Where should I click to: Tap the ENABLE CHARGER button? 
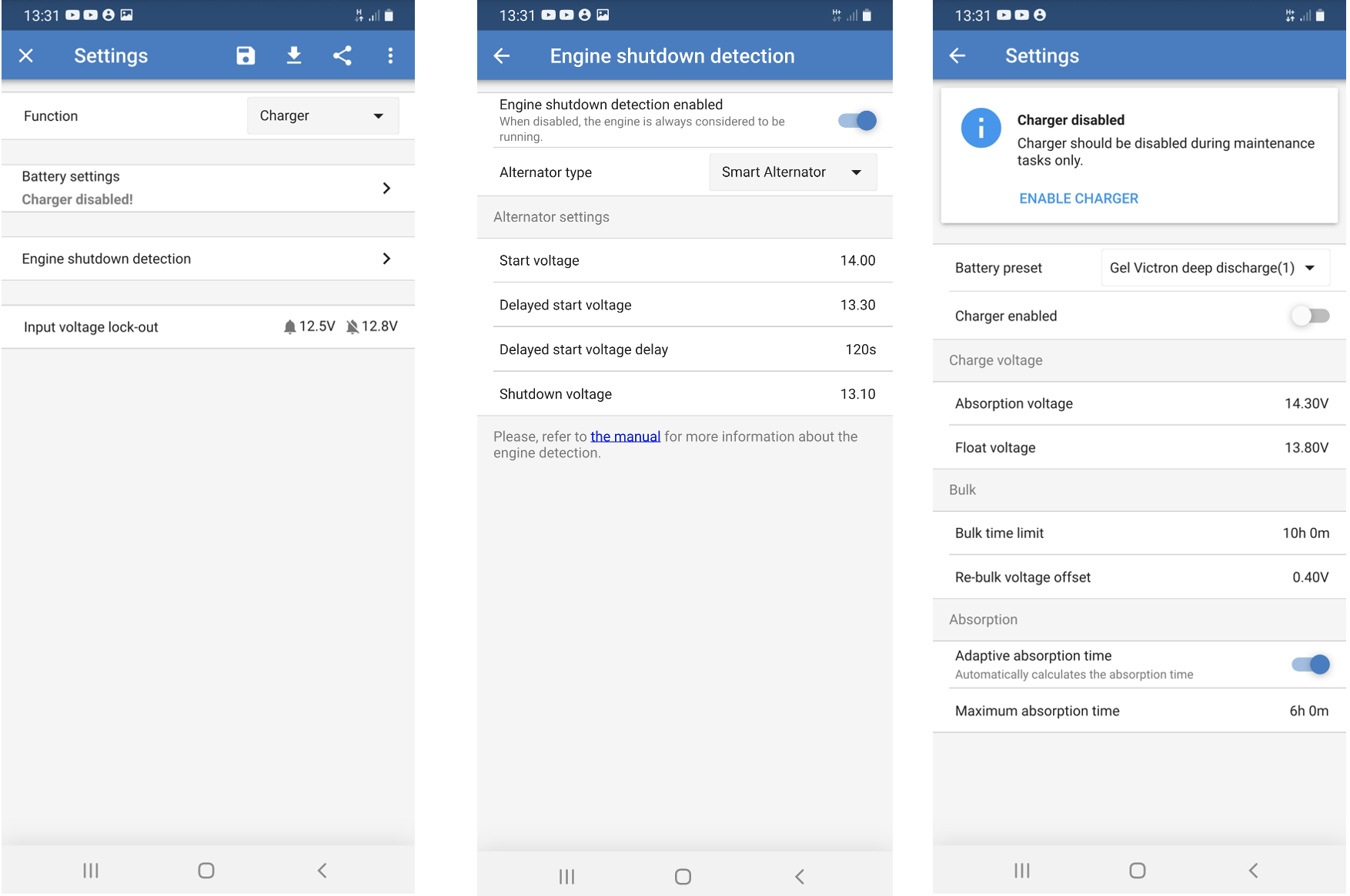tap(1078, 199)
